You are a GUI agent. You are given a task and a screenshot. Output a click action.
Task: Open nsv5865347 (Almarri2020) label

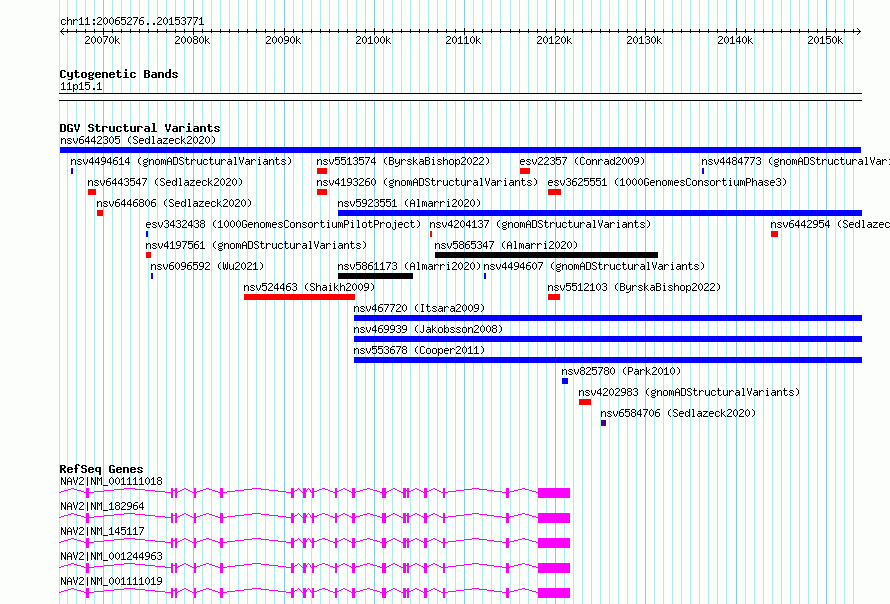506,245
